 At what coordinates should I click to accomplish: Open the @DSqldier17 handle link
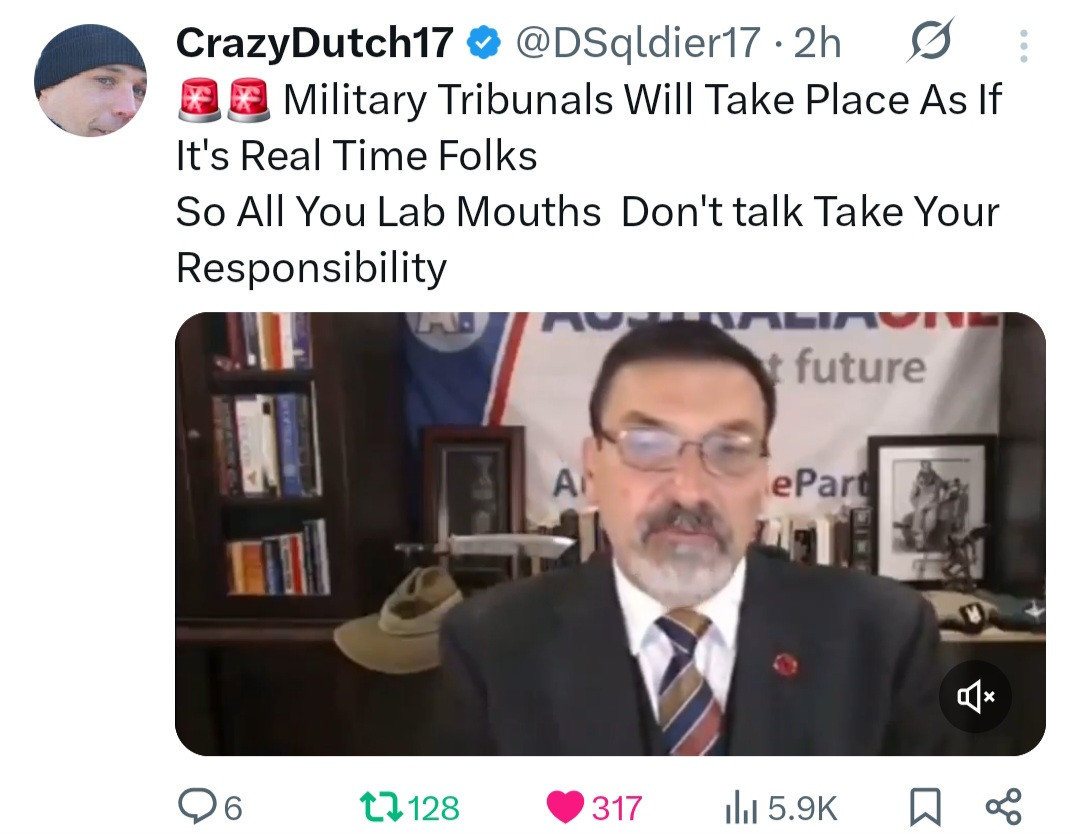(638, 43)
